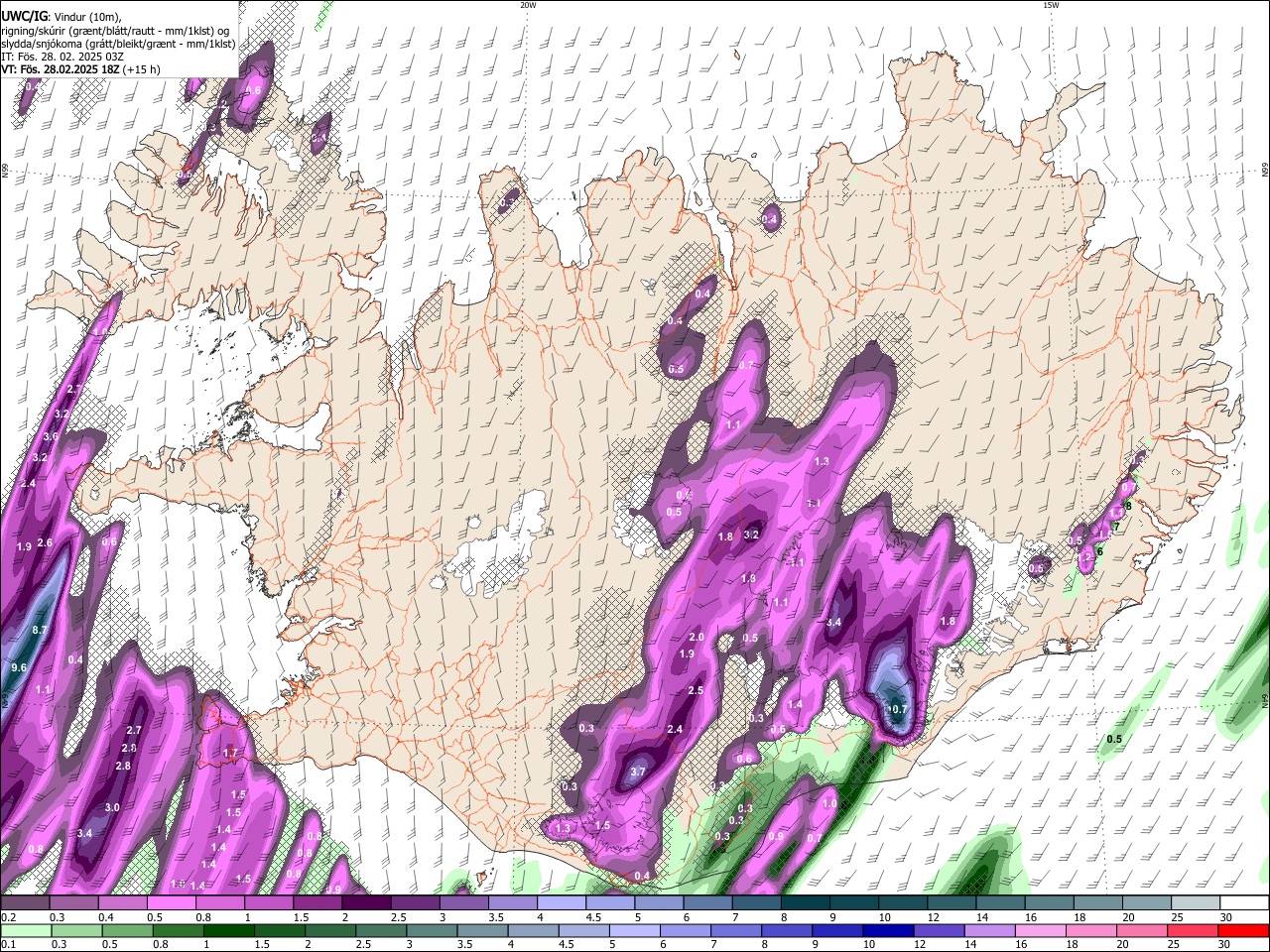Click the "3.0" precipitation value
Image resolution: width=1270 pixels, height=952 pixels.
pyautogui.click(x=112, y=807)
